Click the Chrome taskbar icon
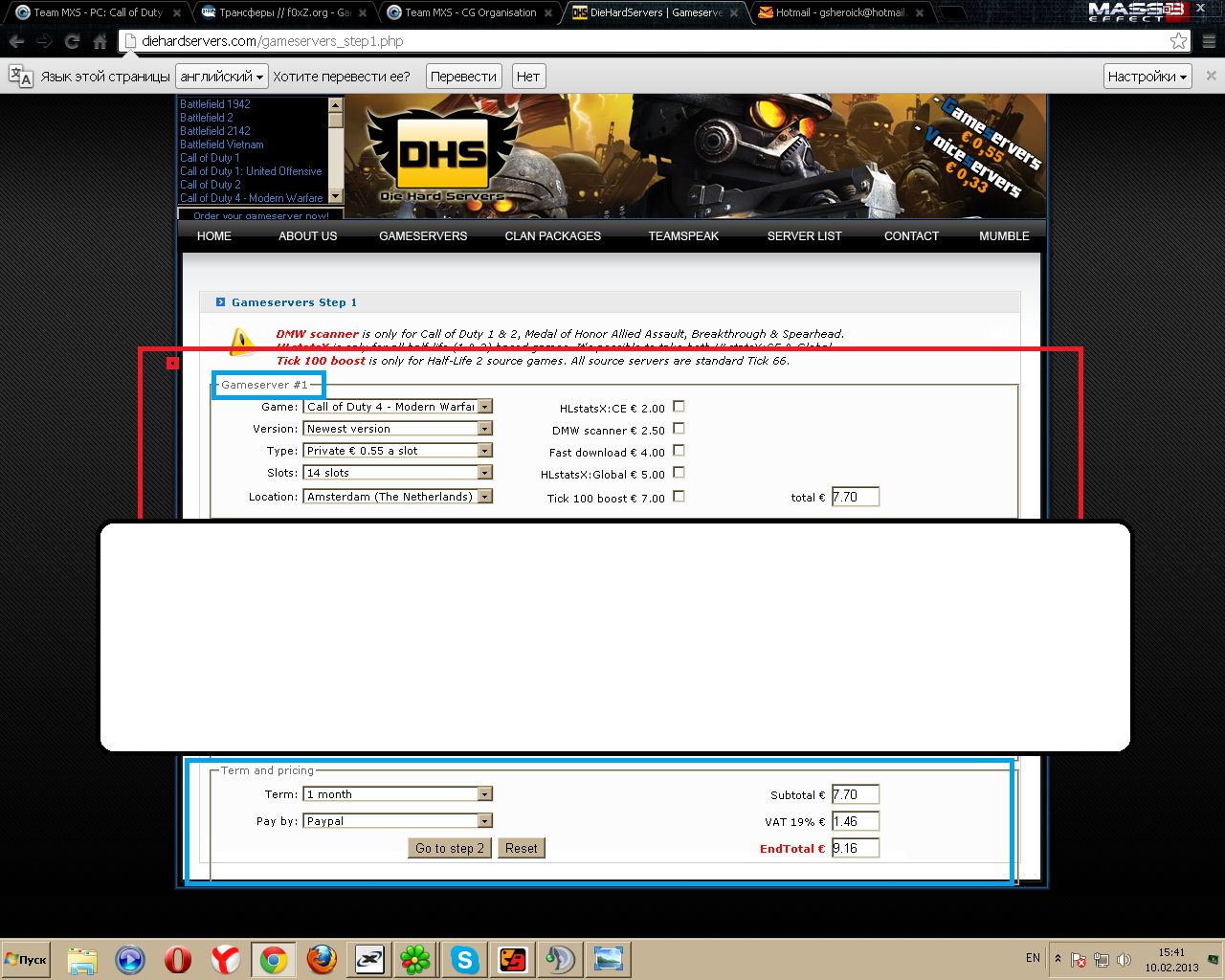1225x980 pixels. click(274, 960)
